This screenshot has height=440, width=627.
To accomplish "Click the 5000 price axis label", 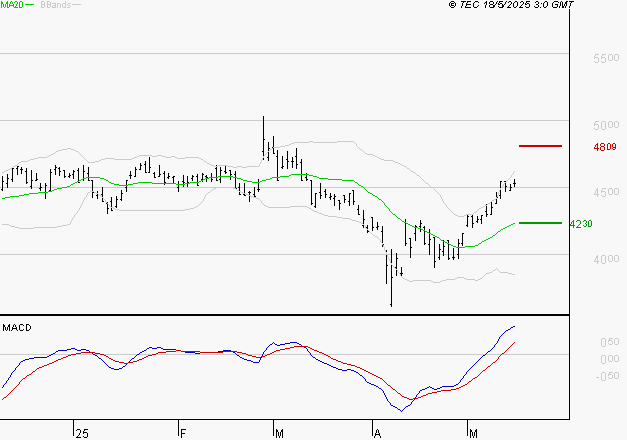I will coord(607,127).
